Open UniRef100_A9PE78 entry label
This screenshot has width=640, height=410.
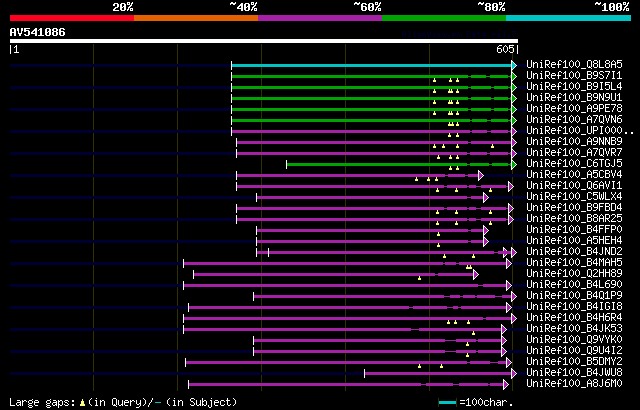[574, 109]
